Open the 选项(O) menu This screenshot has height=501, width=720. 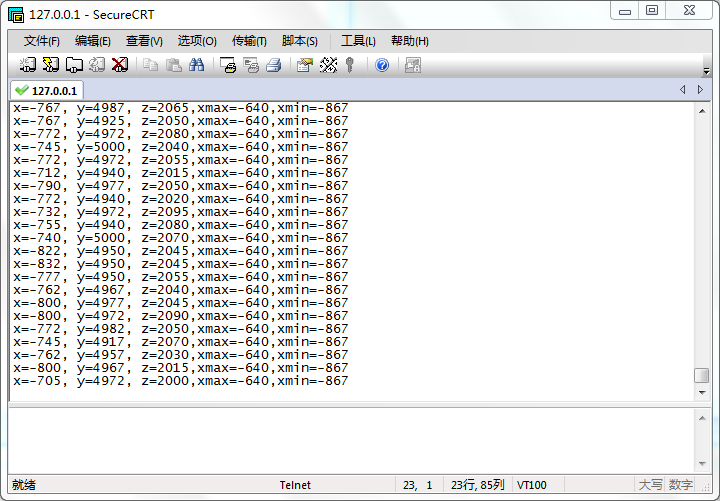(x=197, y=41)
